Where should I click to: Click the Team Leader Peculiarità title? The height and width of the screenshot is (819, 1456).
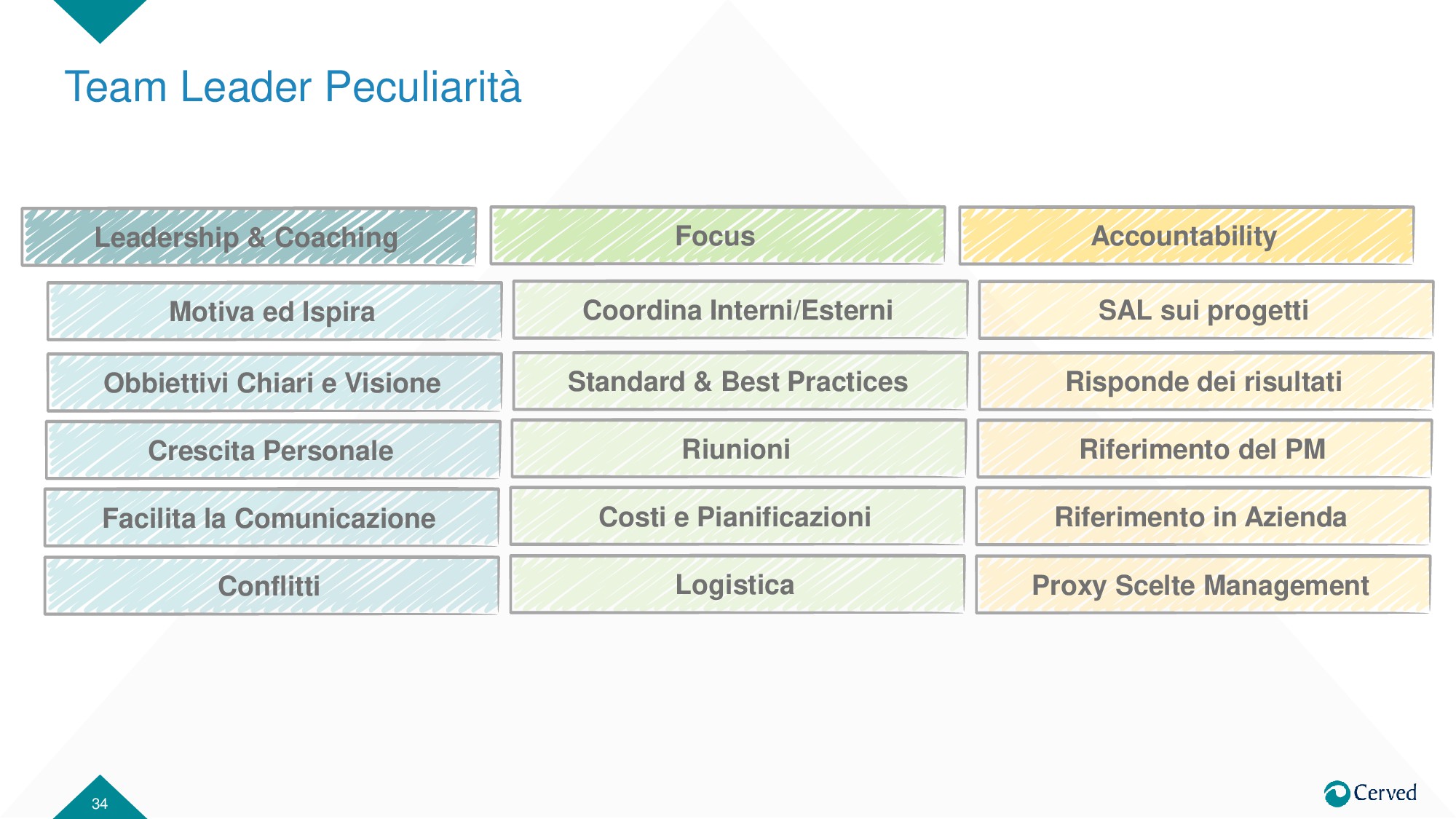pyautogui.click(x=293, y=87)
